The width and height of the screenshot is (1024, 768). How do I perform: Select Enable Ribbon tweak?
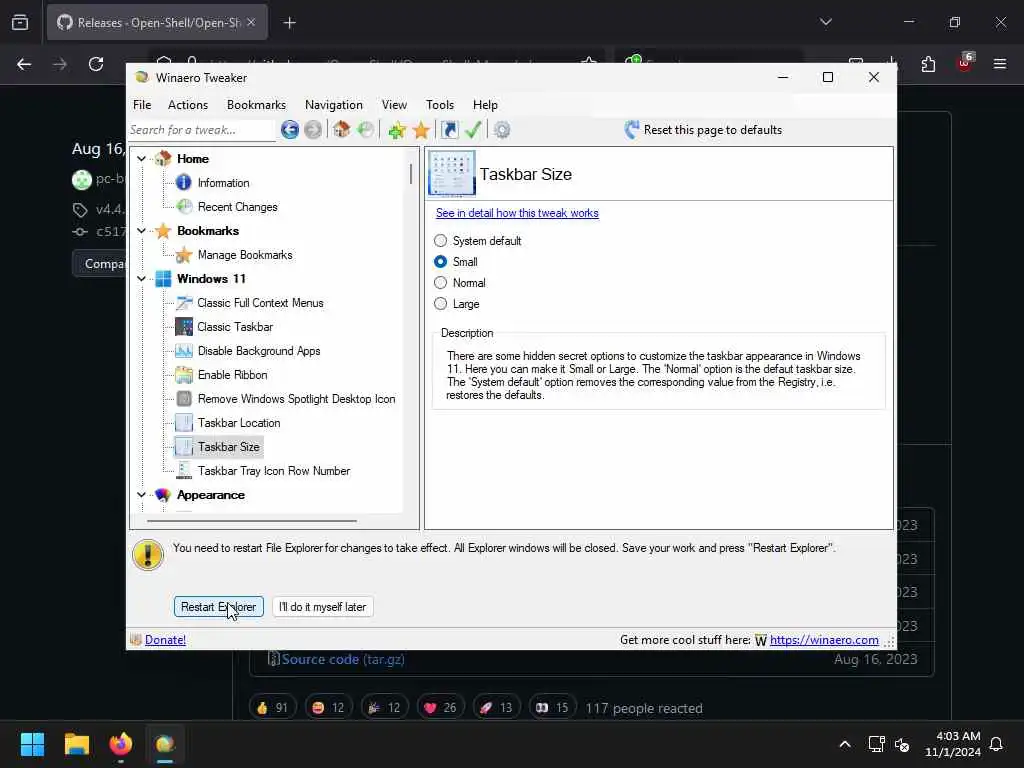tap(232, 375)
